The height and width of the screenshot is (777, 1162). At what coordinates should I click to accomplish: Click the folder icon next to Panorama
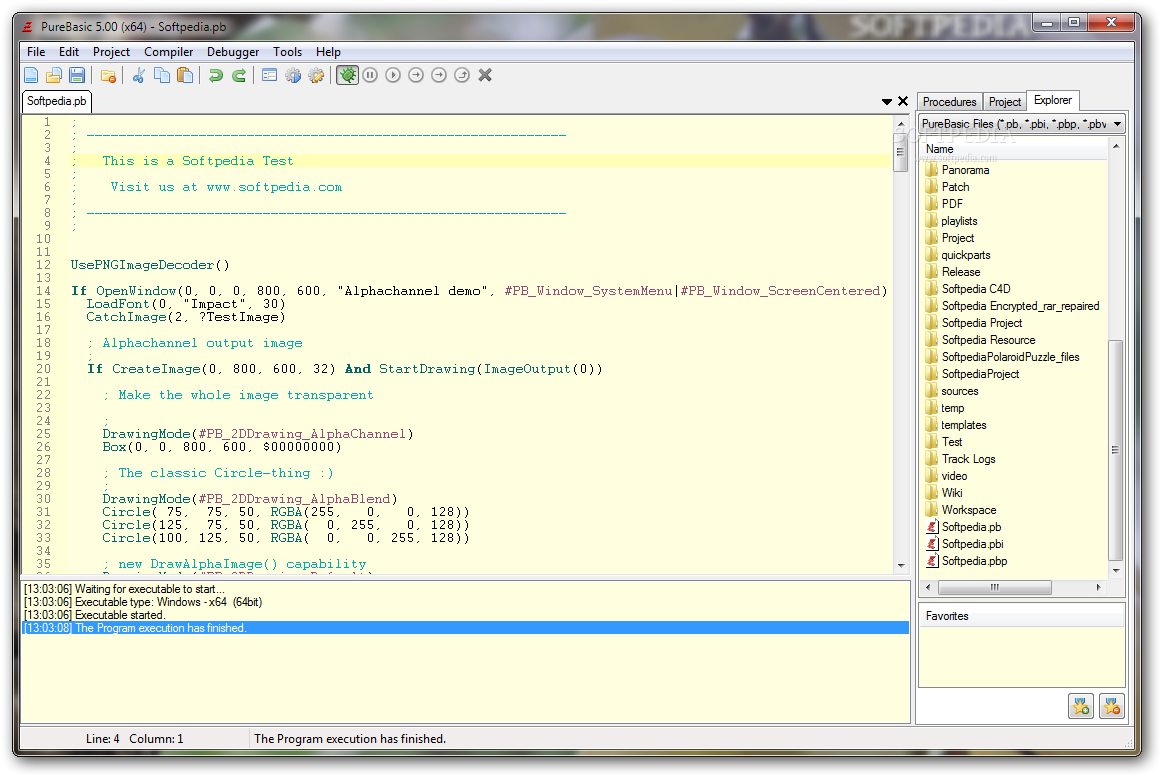(x=932, y=170)
